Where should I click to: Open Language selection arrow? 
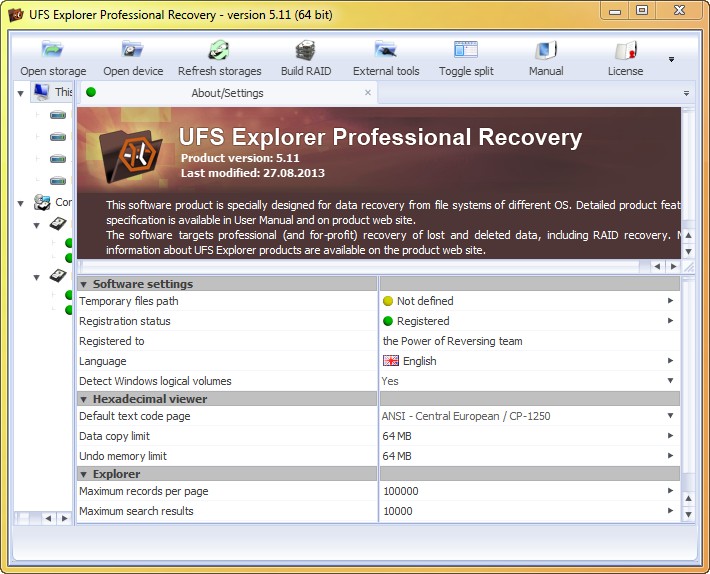(671, 360)
